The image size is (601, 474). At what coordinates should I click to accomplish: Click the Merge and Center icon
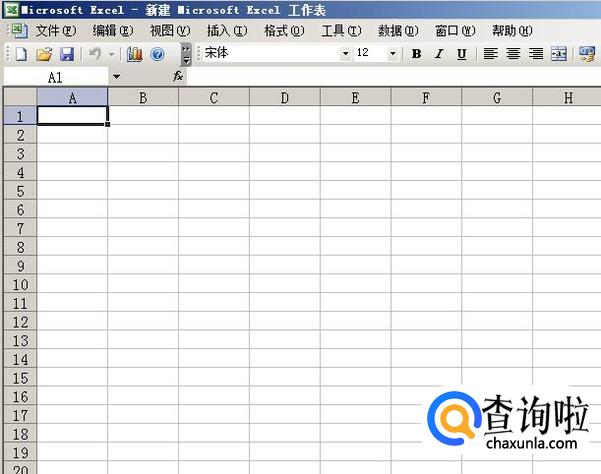(x=558, y=54)
